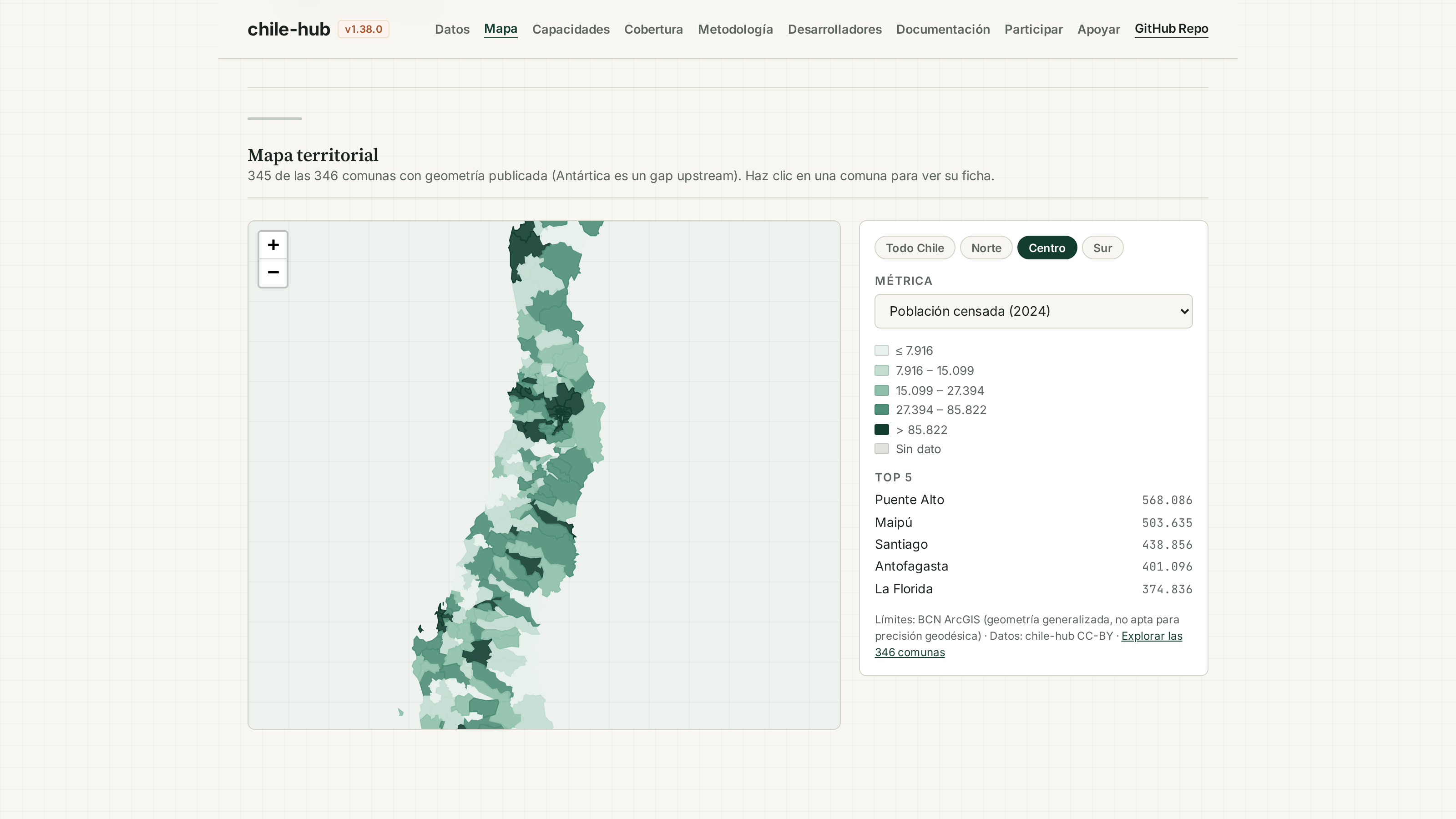This screenshot has height=819, width=1456.
Task: Zoom out of the map with minus button
Action: coord(273,273)
